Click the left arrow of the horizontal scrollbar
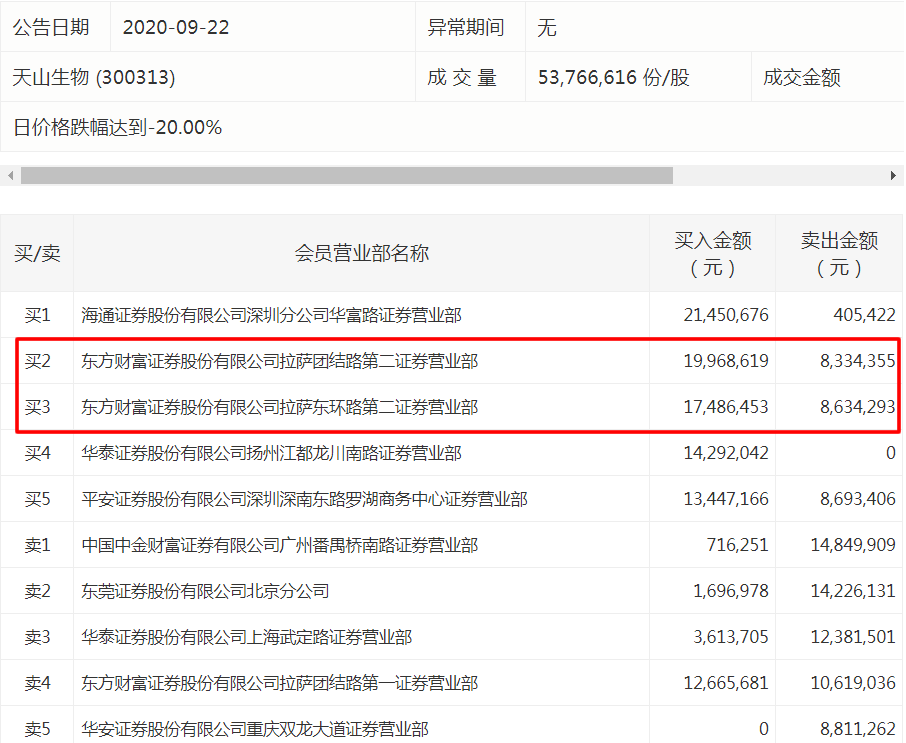906x743 pixels. pos(8,175)
